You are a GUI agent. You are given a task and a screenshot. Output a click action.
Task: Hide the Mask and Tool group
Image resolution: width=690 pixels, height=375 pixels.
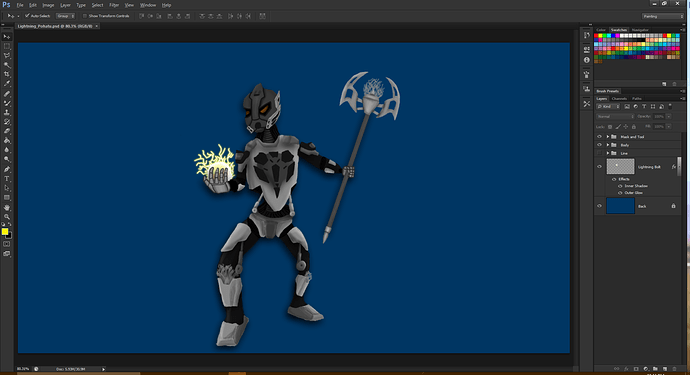tap(599, 136)
